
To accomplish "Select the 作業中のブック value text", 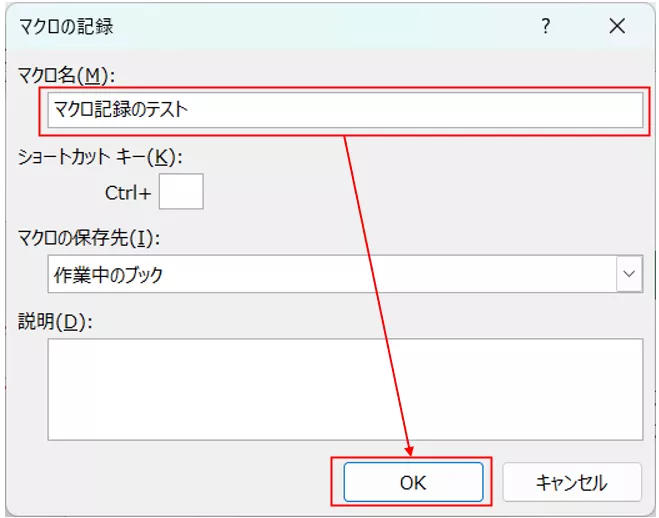I will [x=108, y=273].
